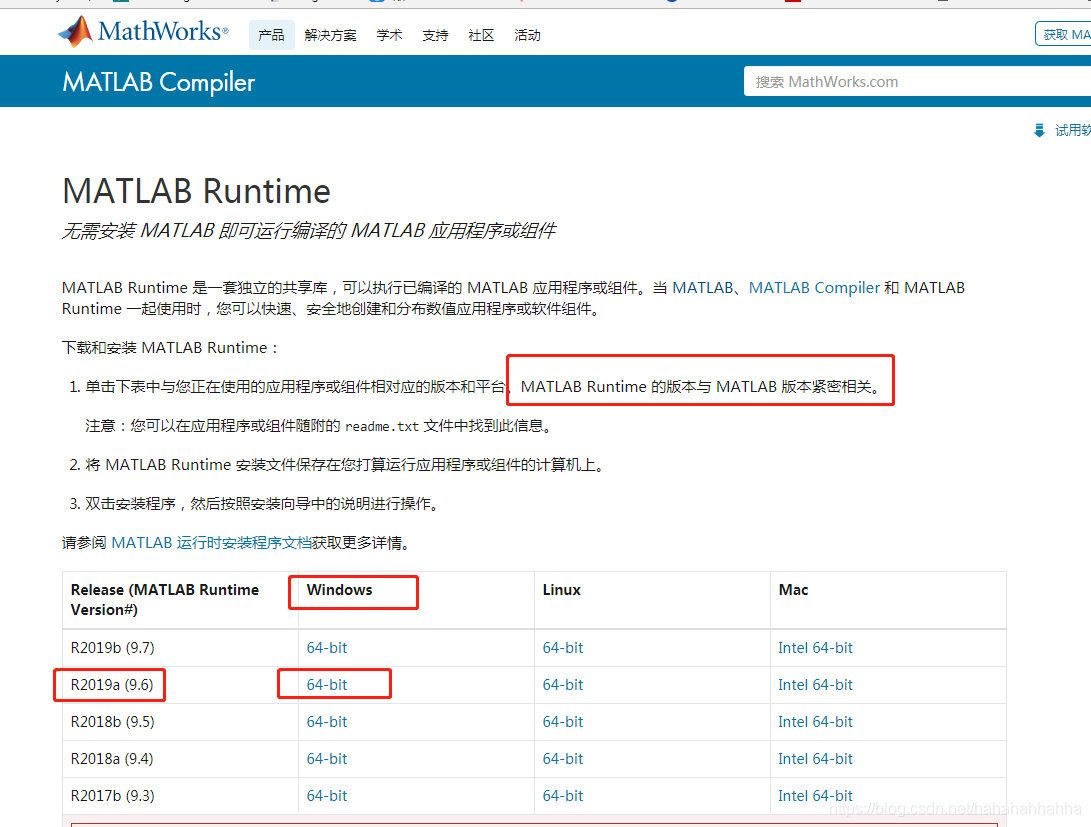Open the MATLAB link in the intro paragraph
1091x827 pixels.
click(x=702, y=287)
